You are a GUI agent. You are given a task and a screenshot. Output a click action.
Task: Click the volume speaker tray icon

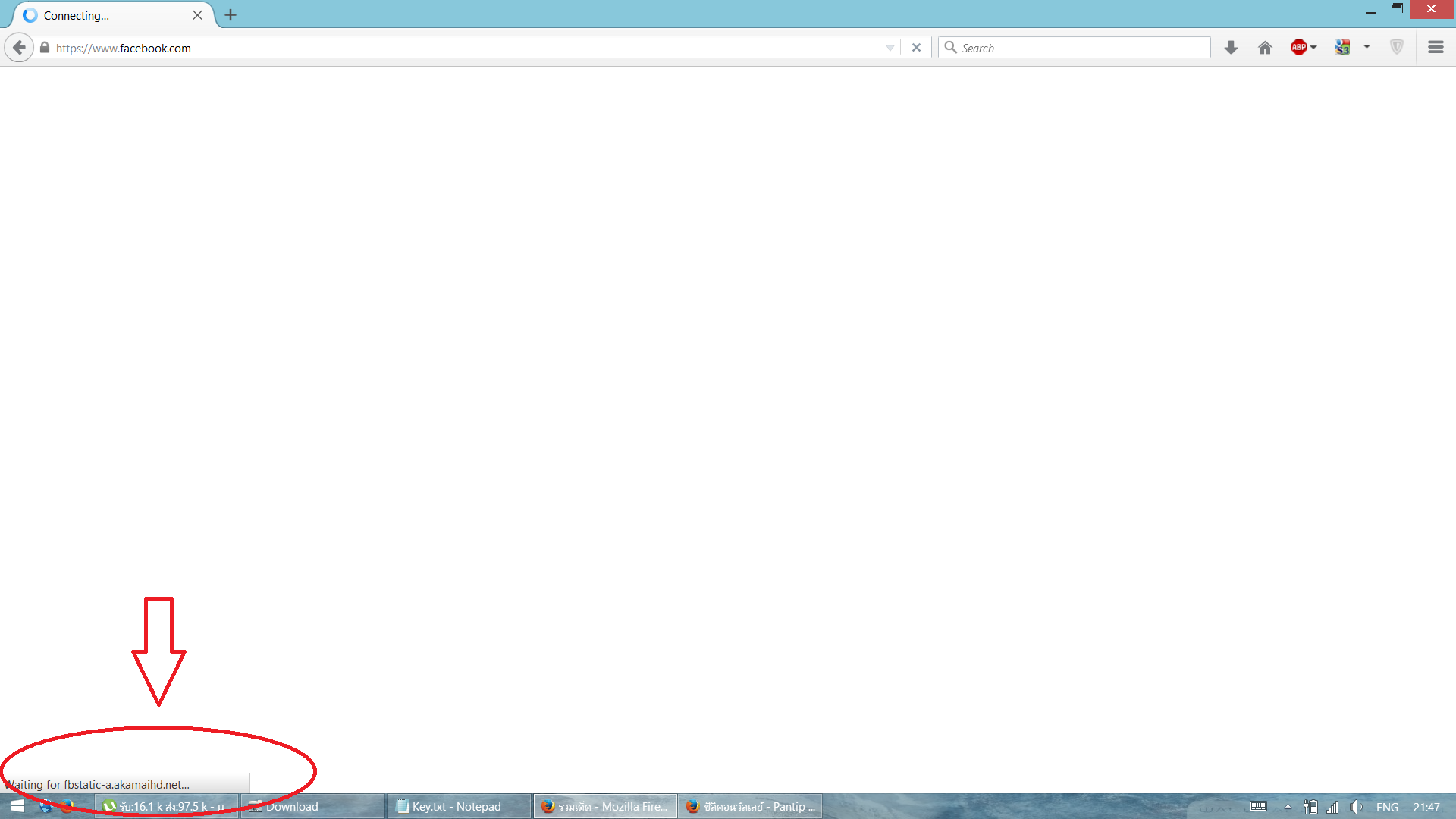[1356, 807]
